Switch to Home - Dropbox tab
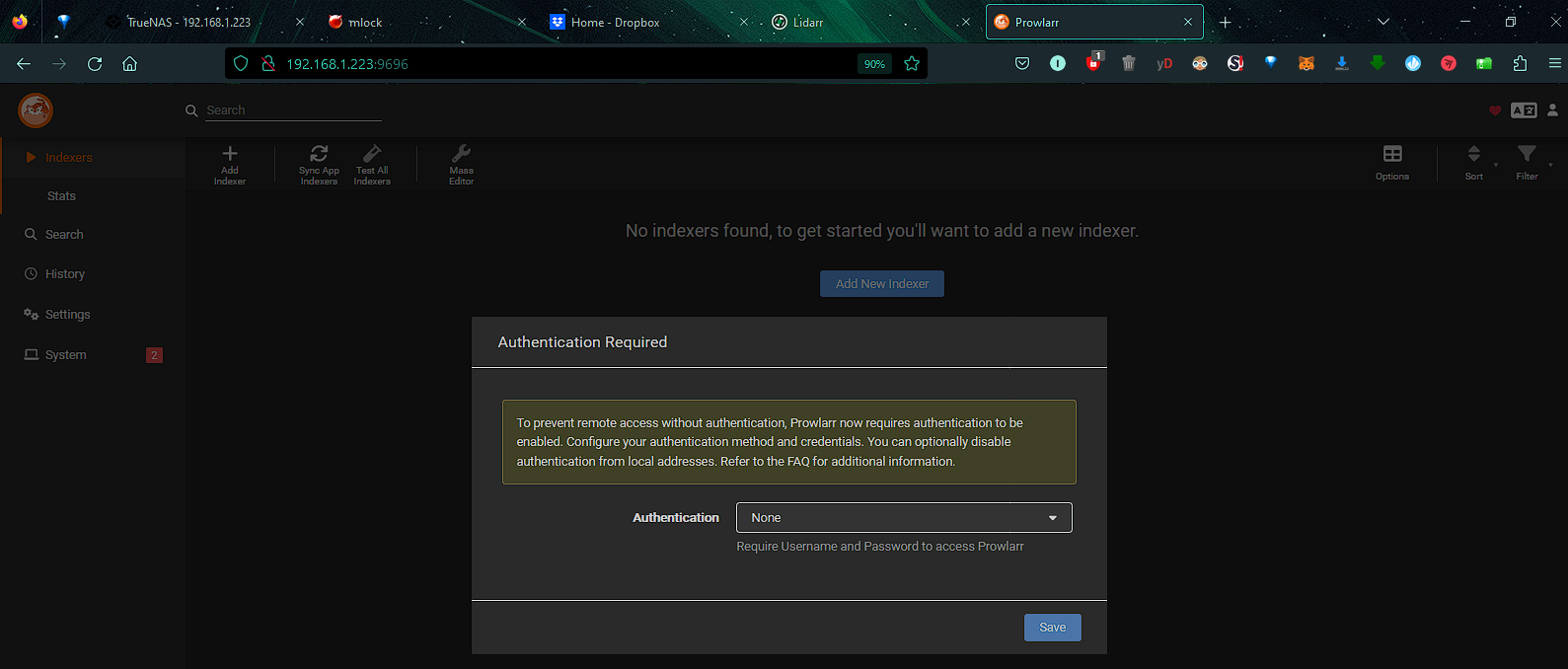The height and width of the screenshot is (669, 1568). (x=649, y=22)
